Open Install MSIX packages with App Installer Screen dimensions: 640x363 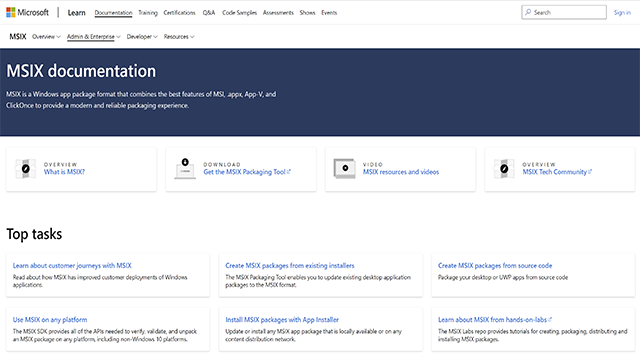(282, 320)
